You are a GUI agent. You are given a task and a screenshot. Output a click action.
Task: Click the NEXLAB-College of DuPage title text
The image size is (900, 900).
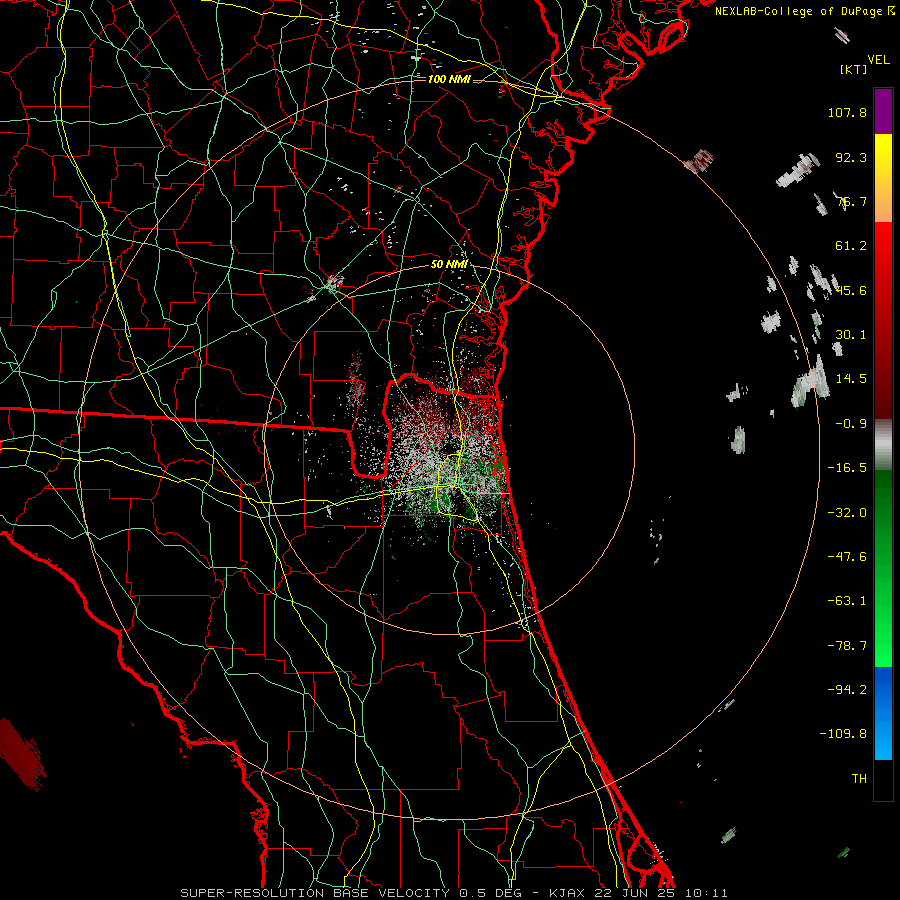(798, 11)
